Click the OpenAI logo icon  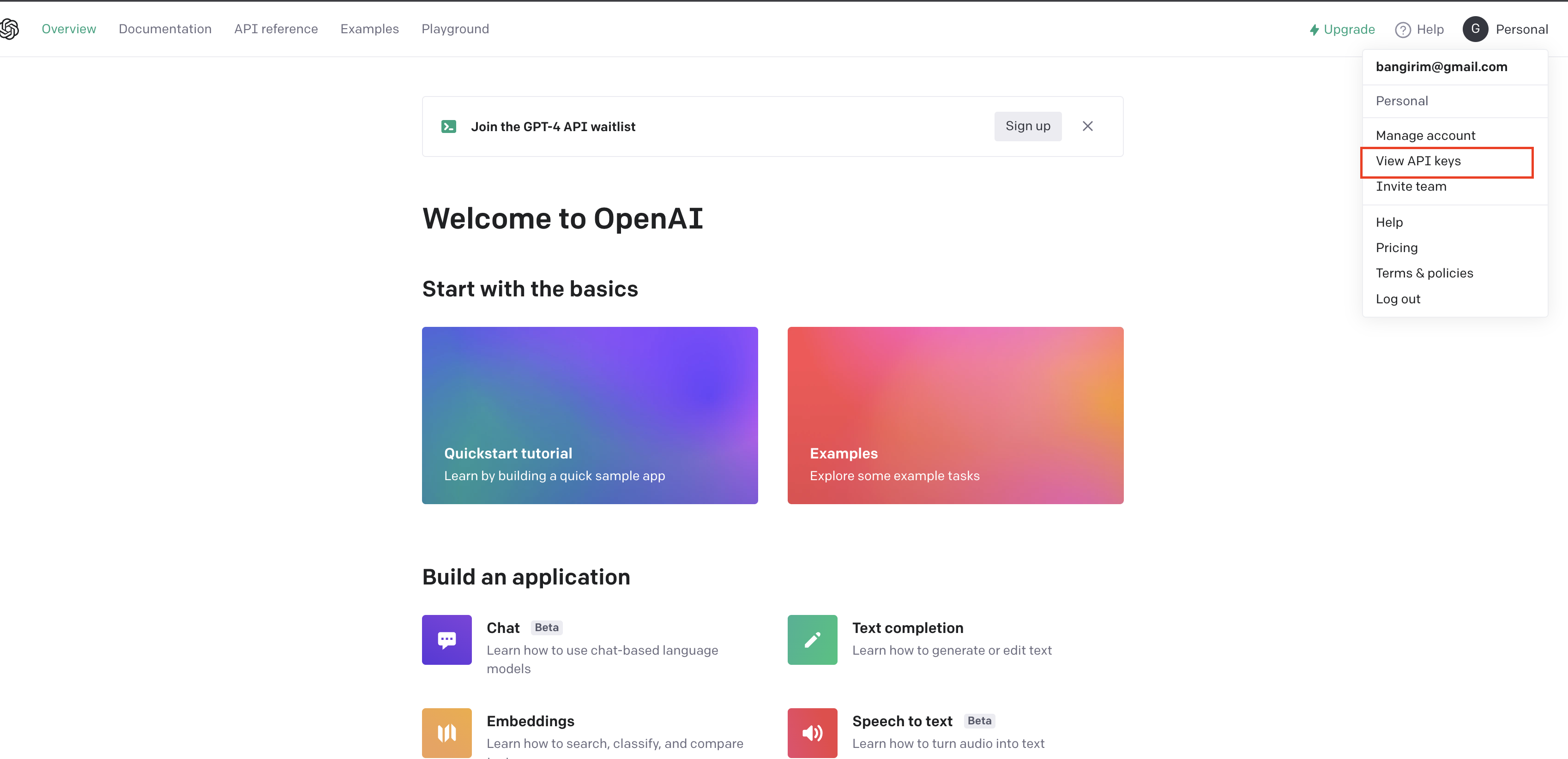(x=9, y=29)
